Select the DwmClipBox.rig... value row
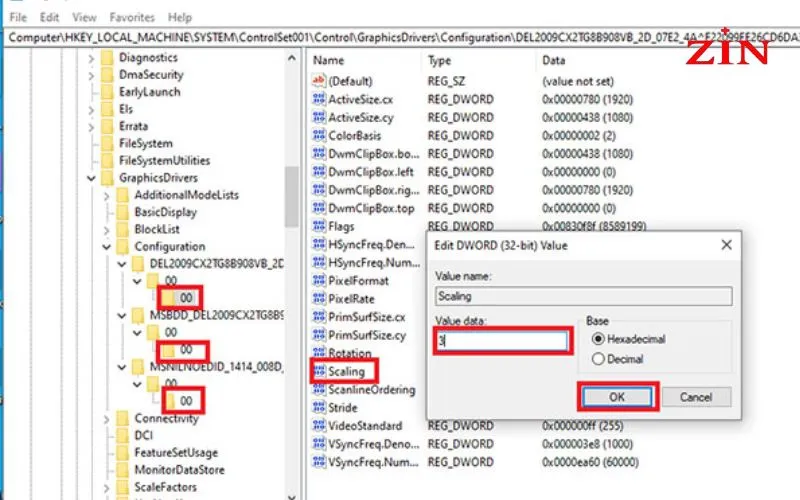The height and width of the screenshot is (500, 800). pos(473,190)
